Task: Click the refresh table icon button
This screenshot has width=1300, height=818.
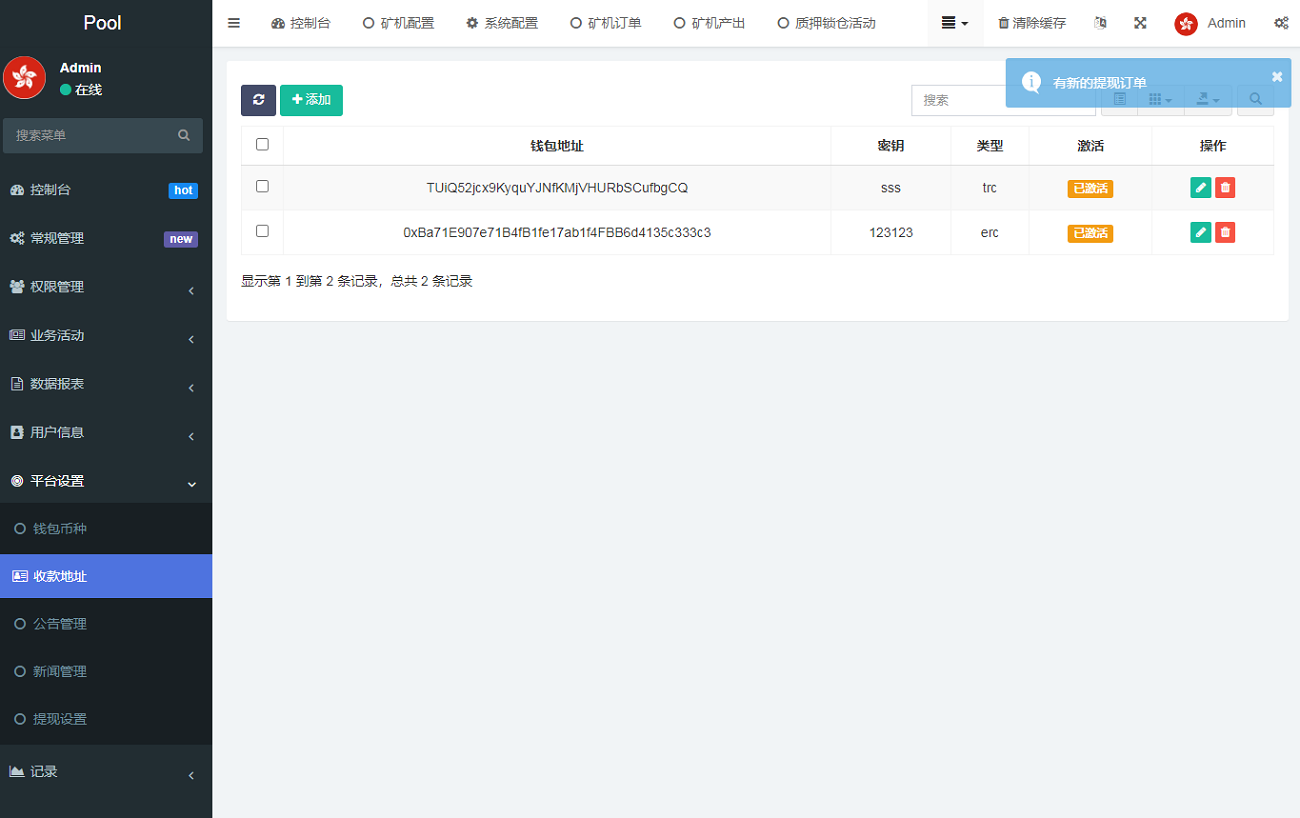Action: (x=258, y=100)
